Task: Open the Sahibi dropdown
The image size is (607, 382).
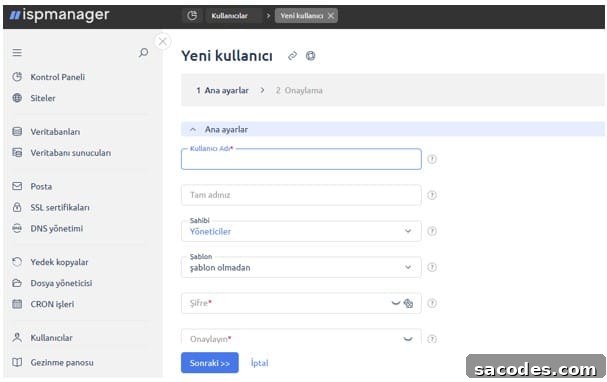Action: click(x=301, y=231)
